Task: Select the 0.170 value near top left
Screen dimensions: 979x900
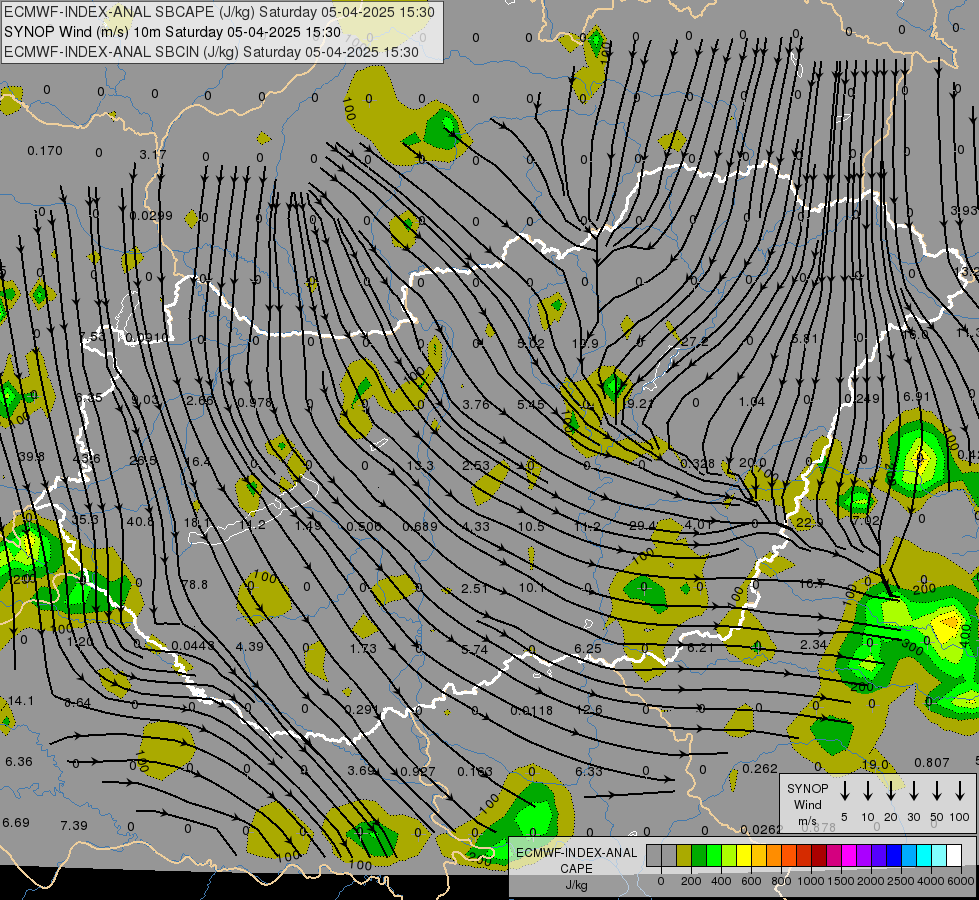Action: point(45,151)
